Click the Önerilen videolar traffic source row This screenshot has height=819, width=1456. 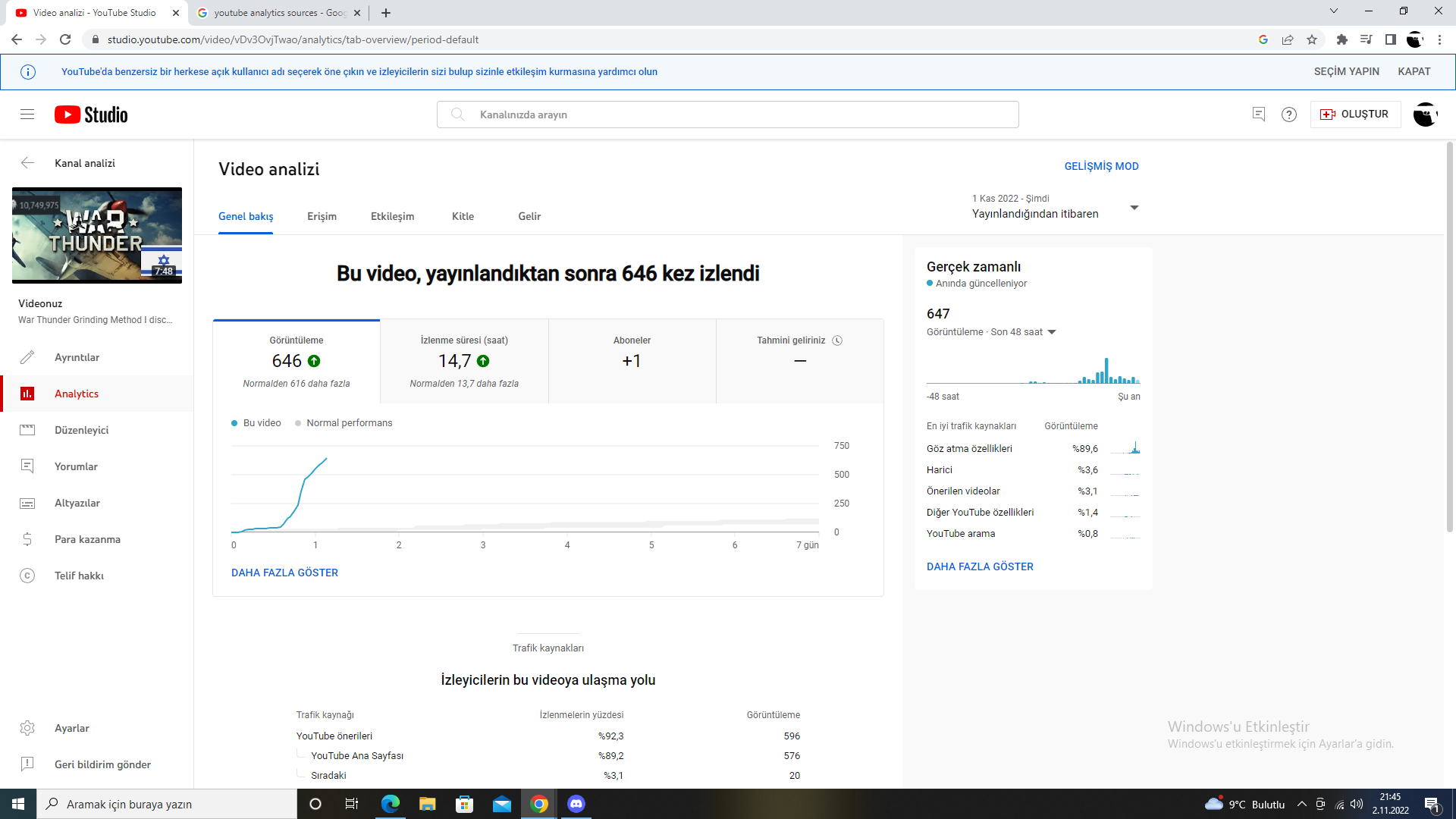click(x=1033, y=491)
